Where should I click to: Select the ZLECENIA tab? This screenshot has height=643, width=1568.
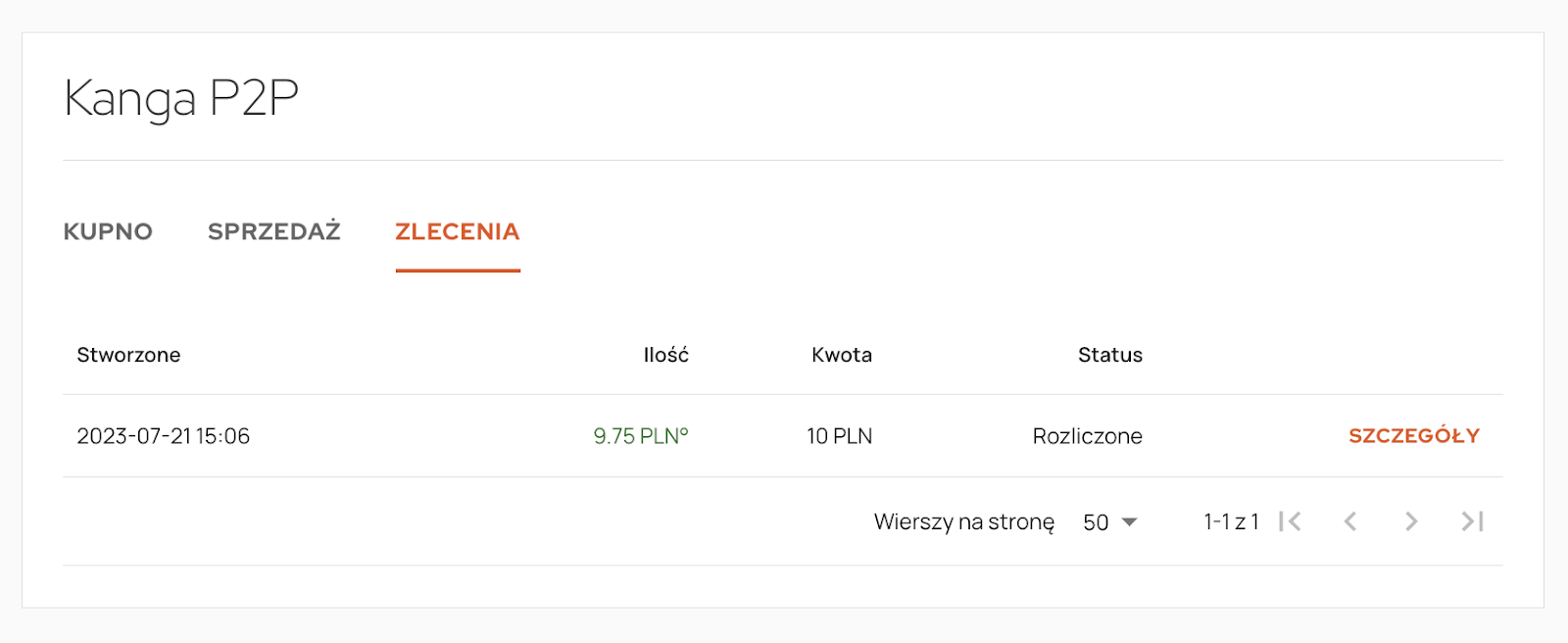(458, 231)
